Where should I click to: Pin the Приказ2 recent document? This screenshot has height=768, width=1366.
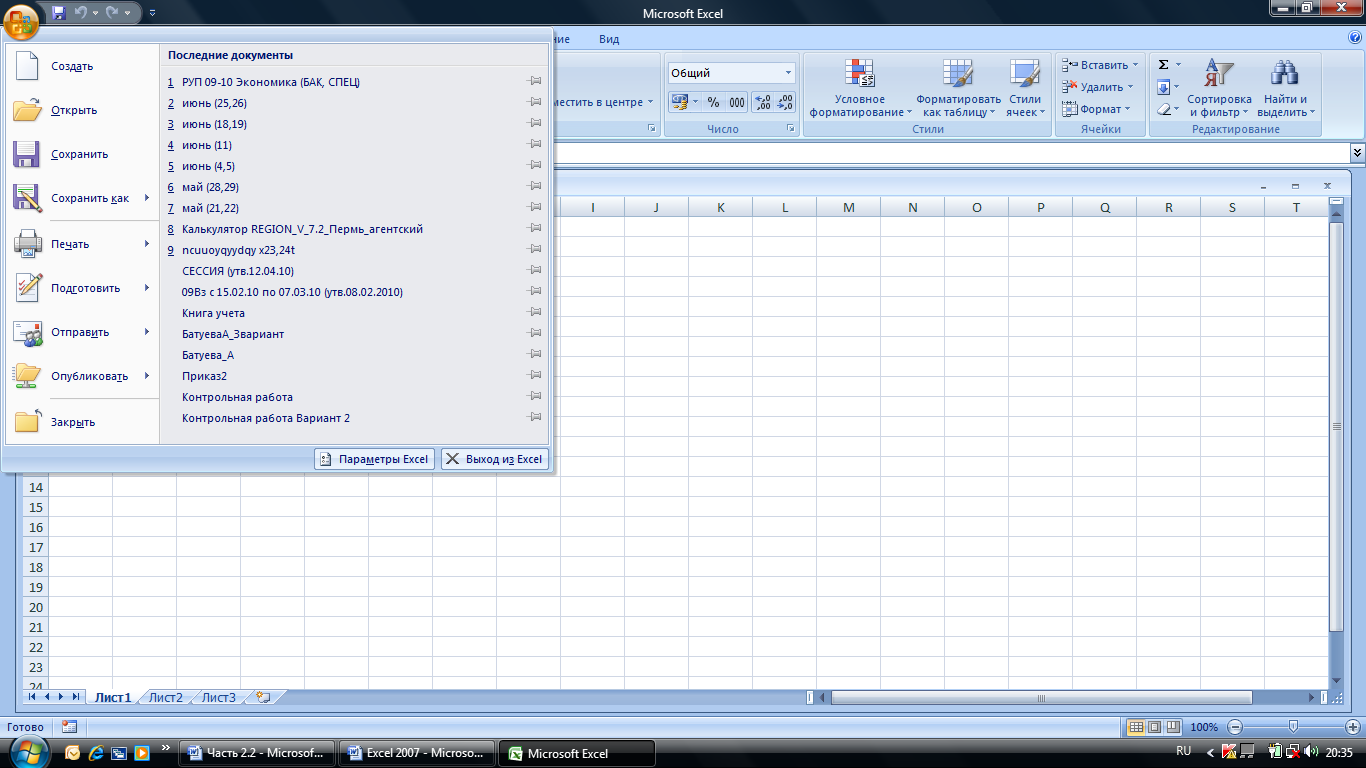click(x=535, y=376)
